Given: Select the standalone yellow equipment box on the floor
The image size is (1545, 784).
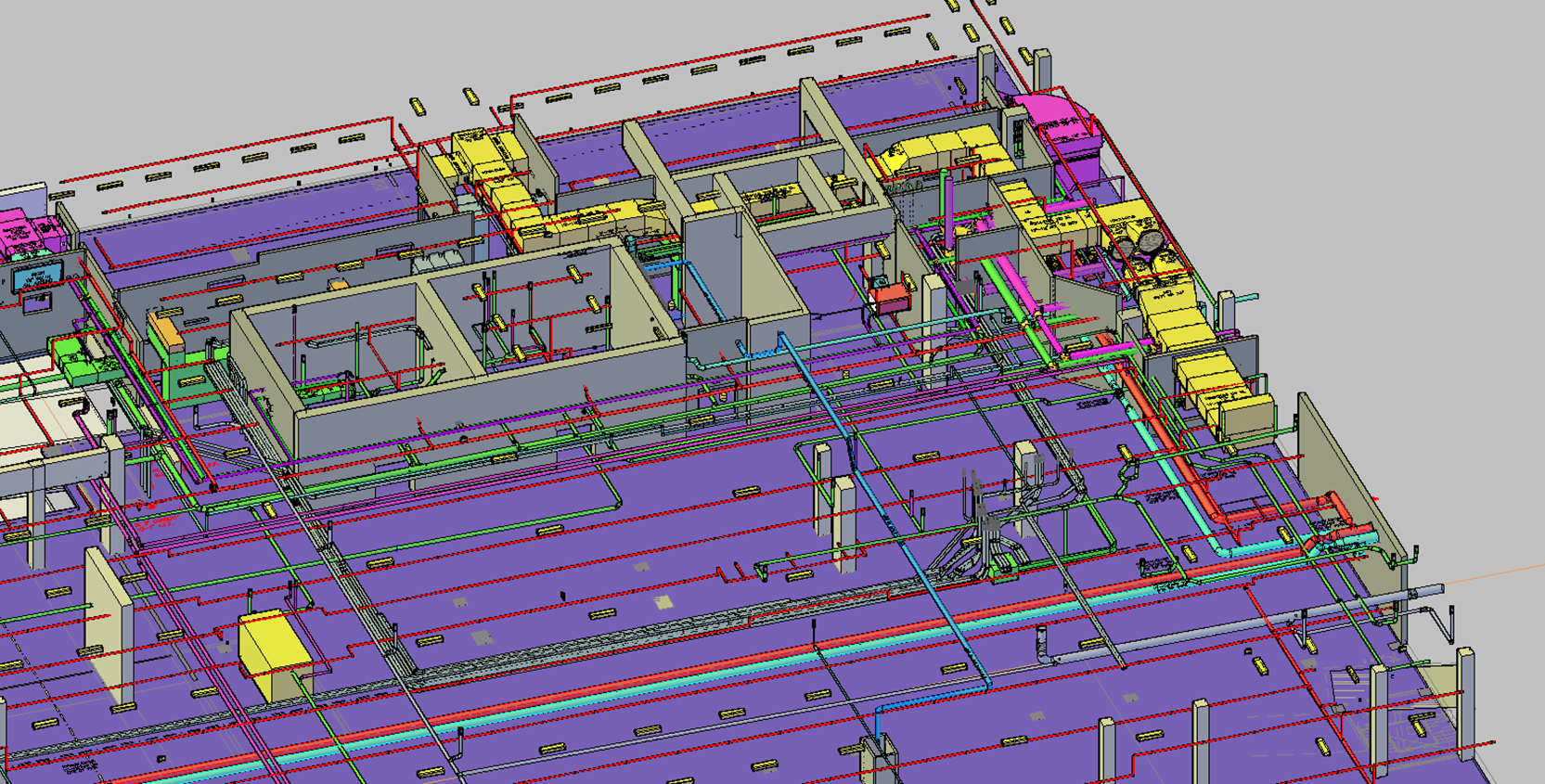Looking at the screenshot, I should [x=275, y=655].
